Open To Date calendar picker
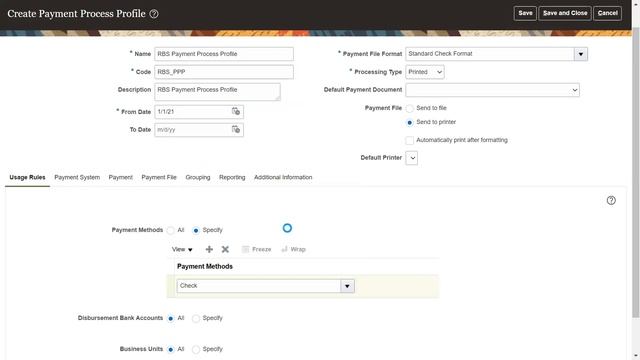 point(236,129)
